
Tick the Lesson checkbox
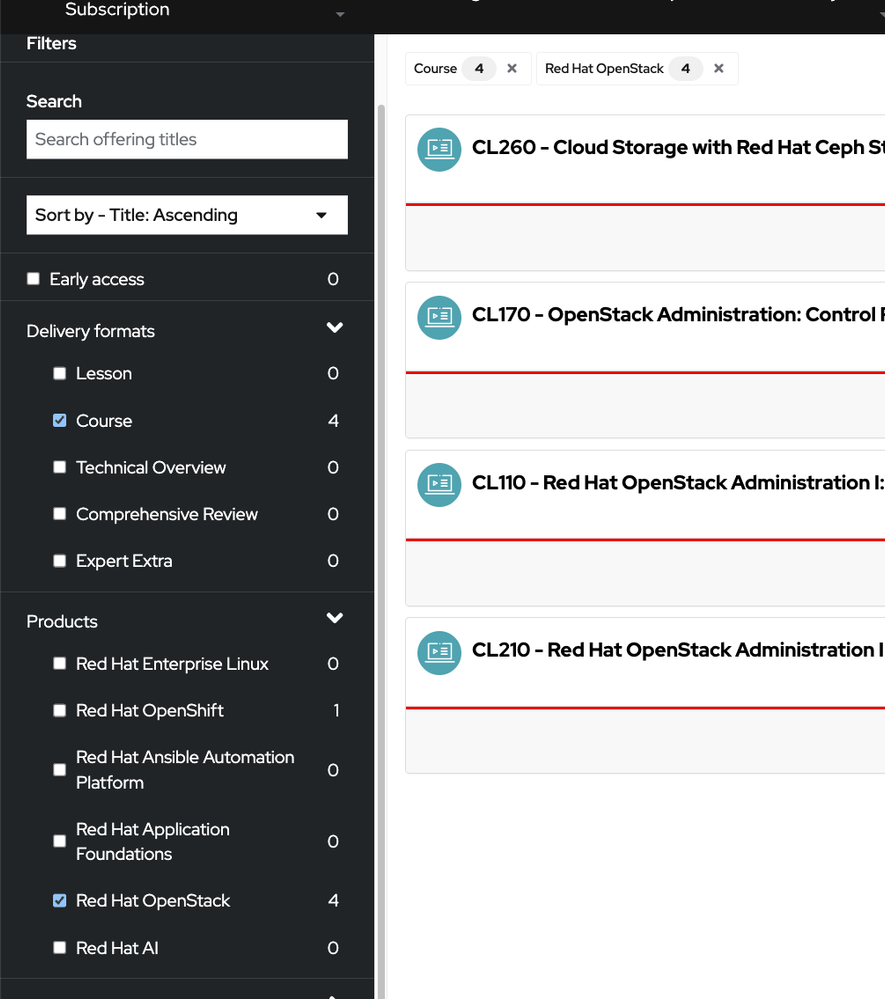tap(60, 374)
